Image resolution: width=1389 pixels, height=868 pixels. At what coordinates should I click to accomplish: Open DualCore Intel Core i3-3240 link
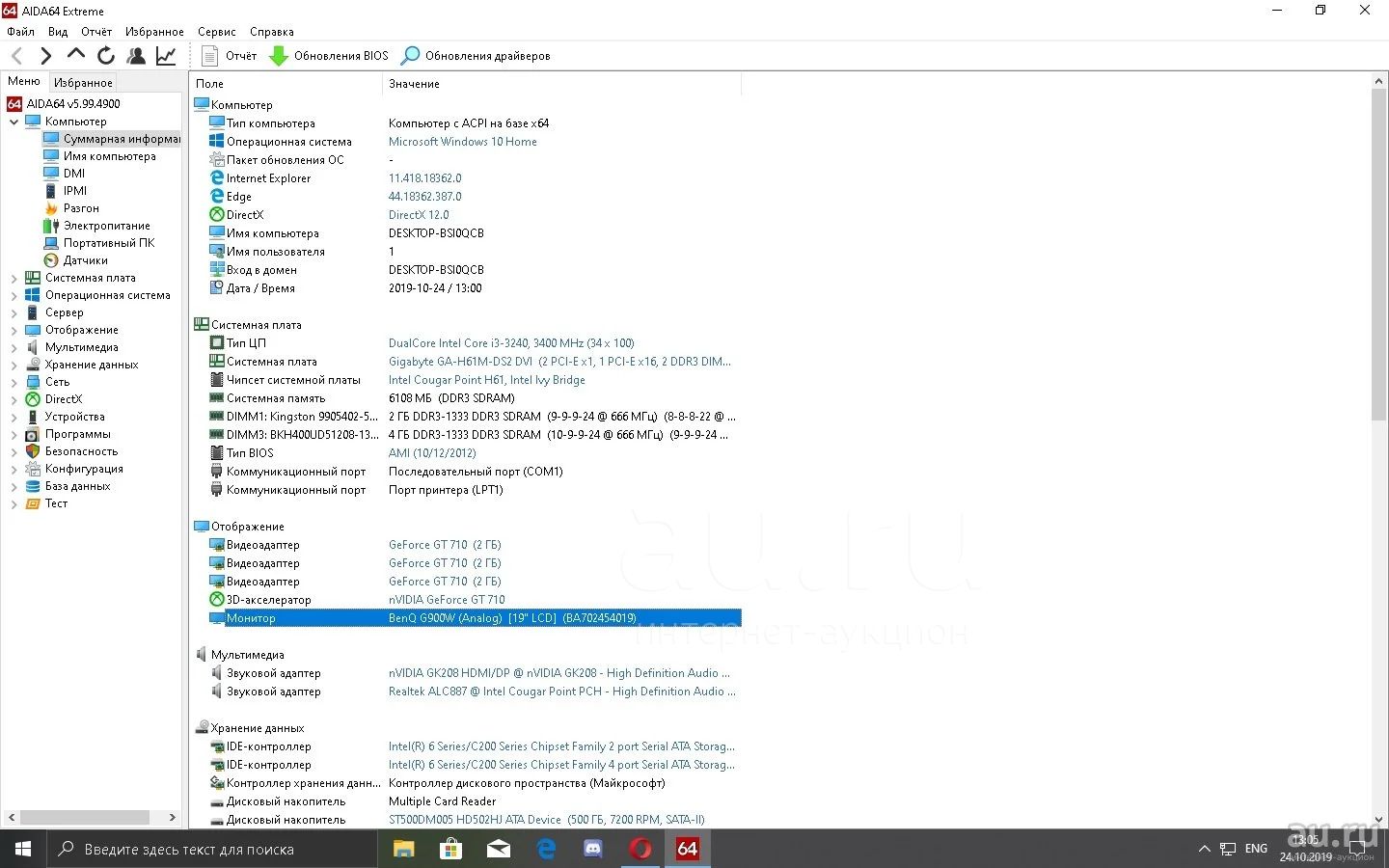click(511, 343)
